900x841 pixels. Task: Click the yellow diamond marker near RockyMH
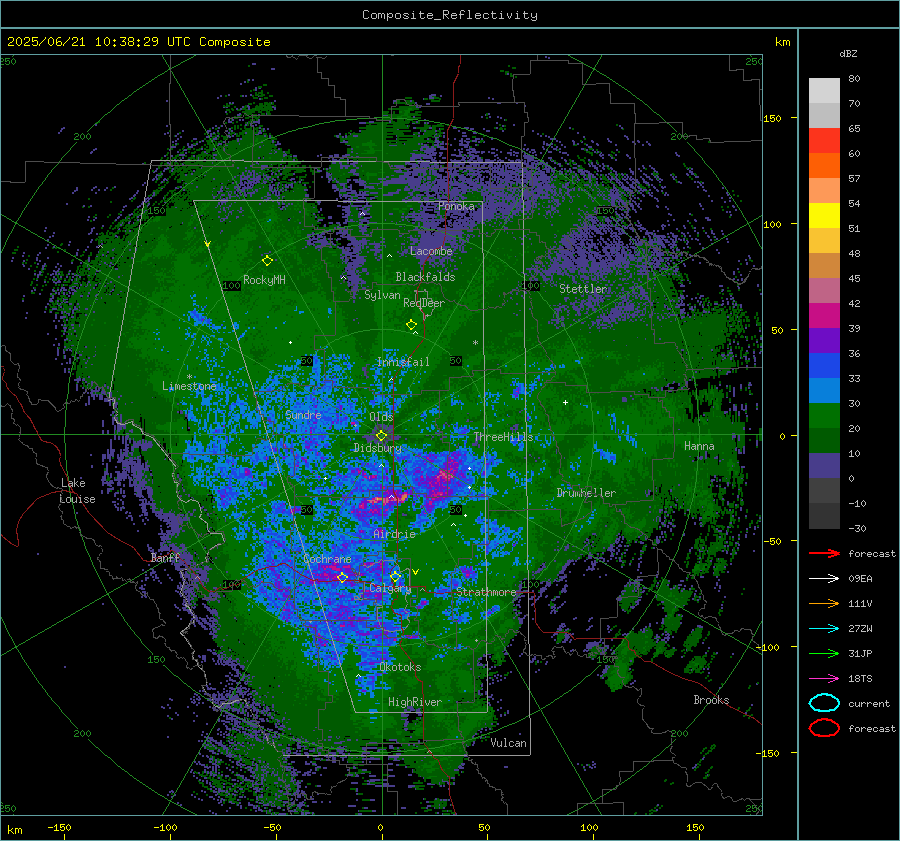267,261
